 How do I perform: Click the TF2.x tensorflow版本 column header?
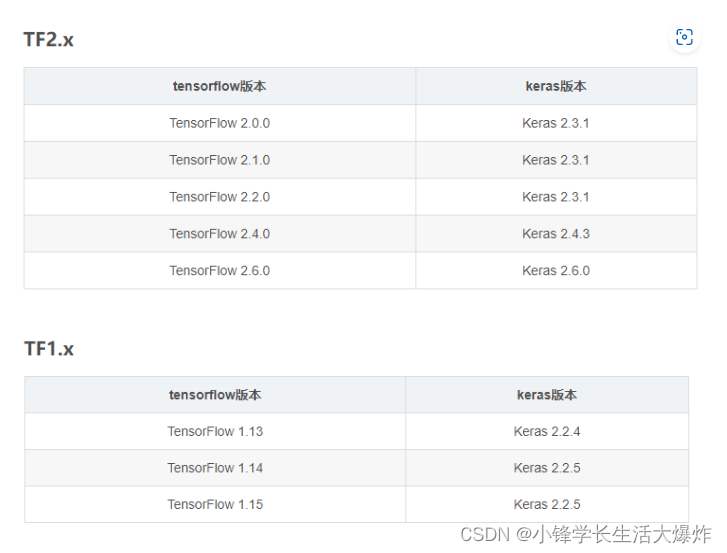[219, 86]
